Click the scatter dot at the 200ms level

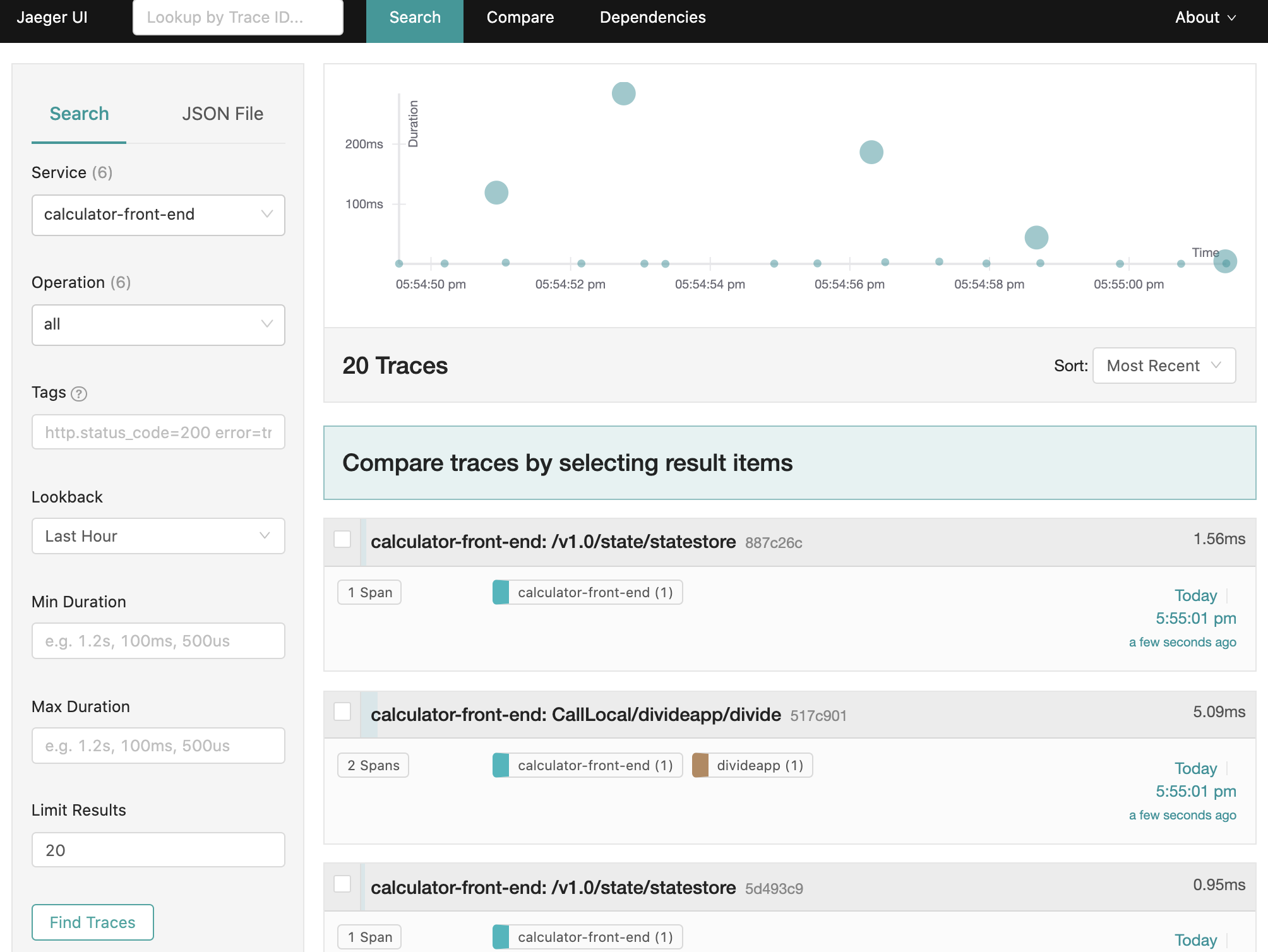pyautogui.click(x=871, y=152)
